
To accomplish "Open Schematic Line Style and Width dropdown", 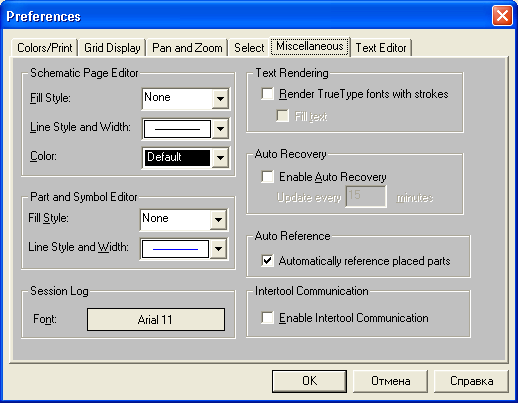I will click(220, 129).
